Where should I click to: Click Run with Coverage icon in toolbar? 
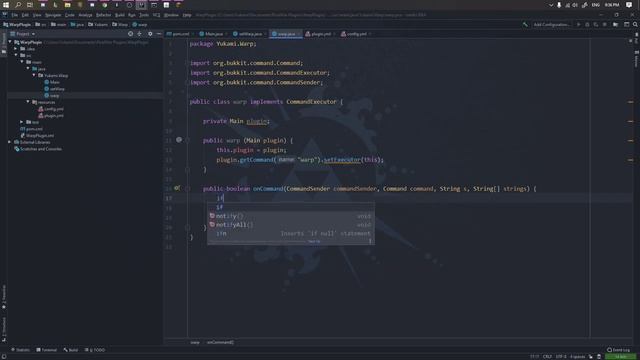tap(596, 24)
